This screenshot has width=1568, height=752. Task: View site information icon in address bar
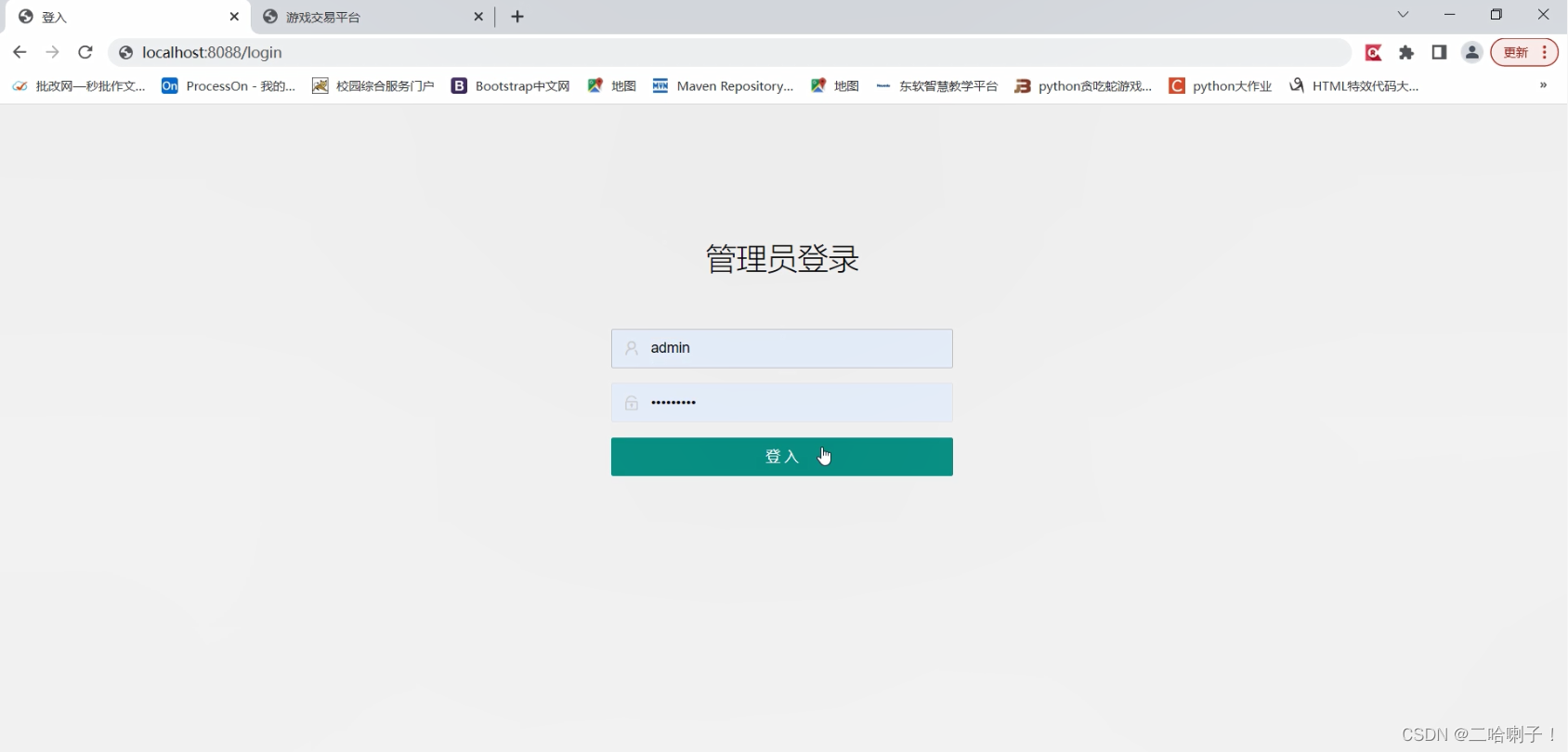pos(125,53)
